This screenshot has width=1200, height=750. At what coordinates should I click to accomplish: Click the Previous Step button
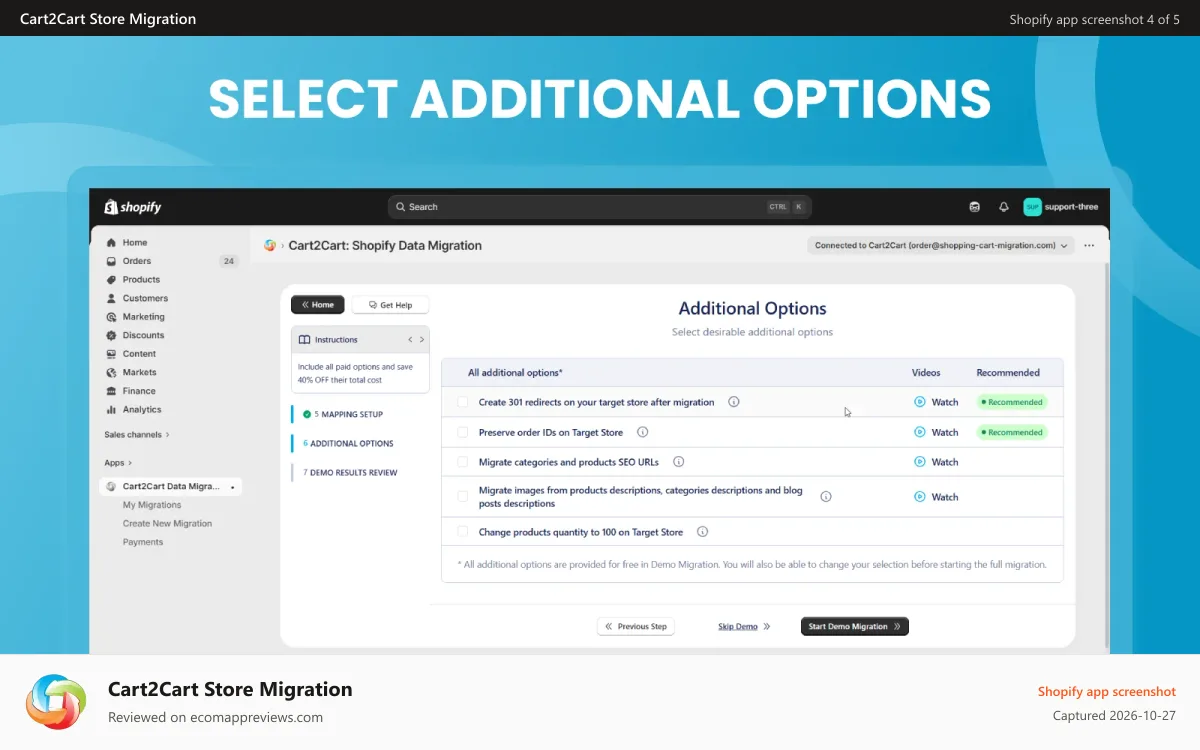[x=636, y=626]
